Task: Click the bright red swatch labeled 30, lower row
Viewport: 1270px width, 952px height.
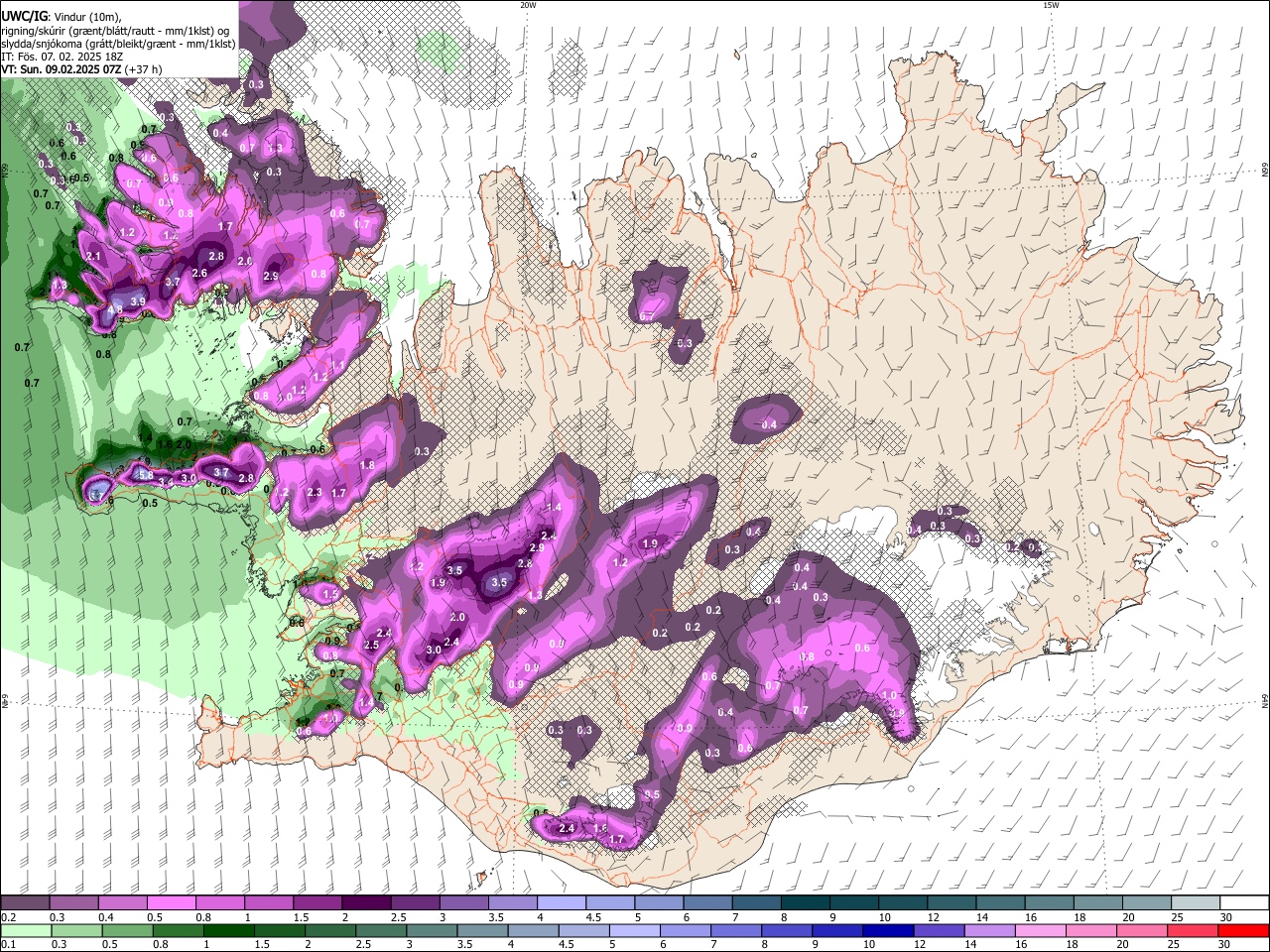Action: [1244, 930]
